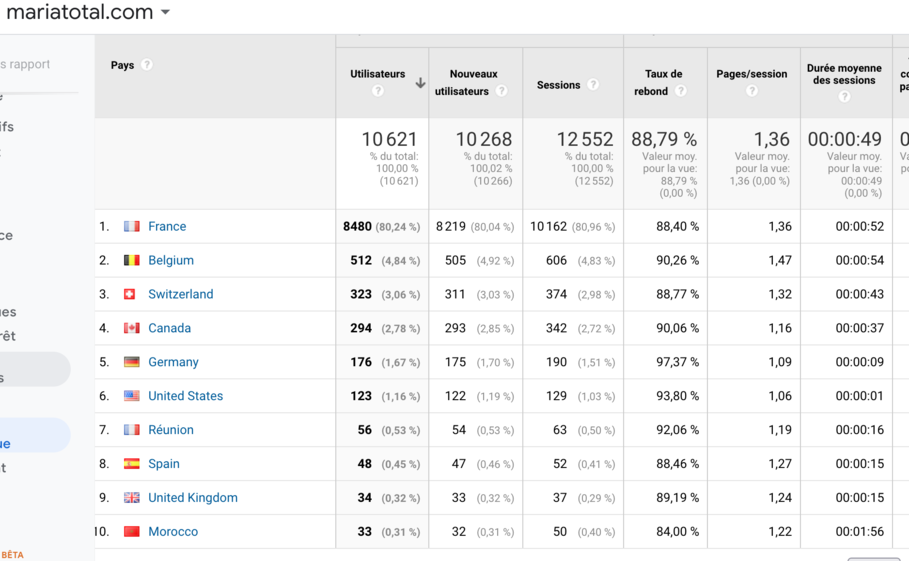Click help icon beside Taux de rebond
Image resolution: width=909 pixels, height=561 pixels.
(681, 91)
